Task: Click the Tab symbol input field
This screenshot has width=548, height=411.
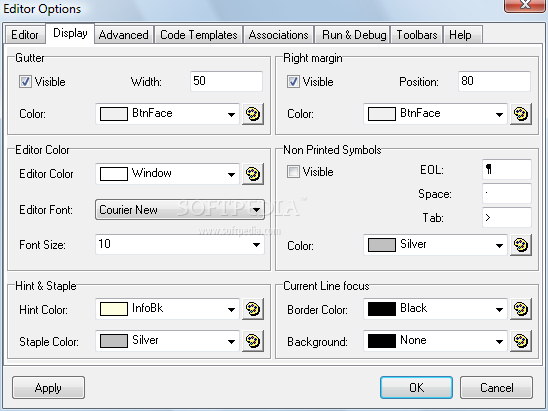Action: coord(507,217)
